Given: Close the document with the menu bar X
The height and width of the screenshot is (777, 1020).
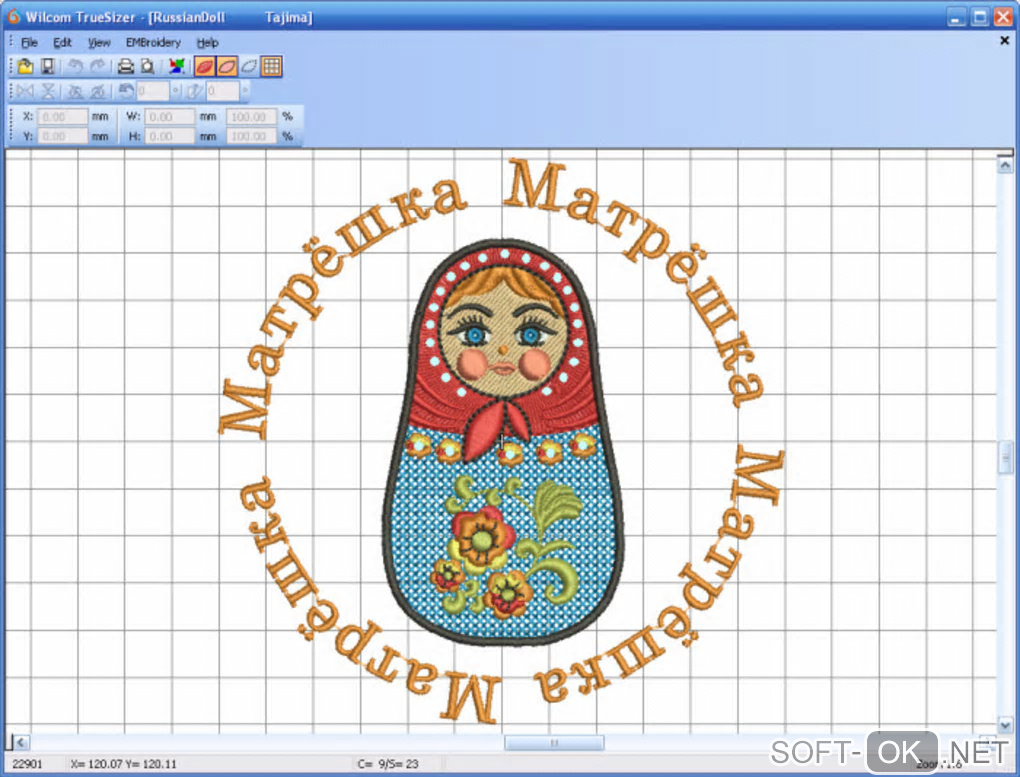Looking at the screenshot, I should click(1005, 41).
